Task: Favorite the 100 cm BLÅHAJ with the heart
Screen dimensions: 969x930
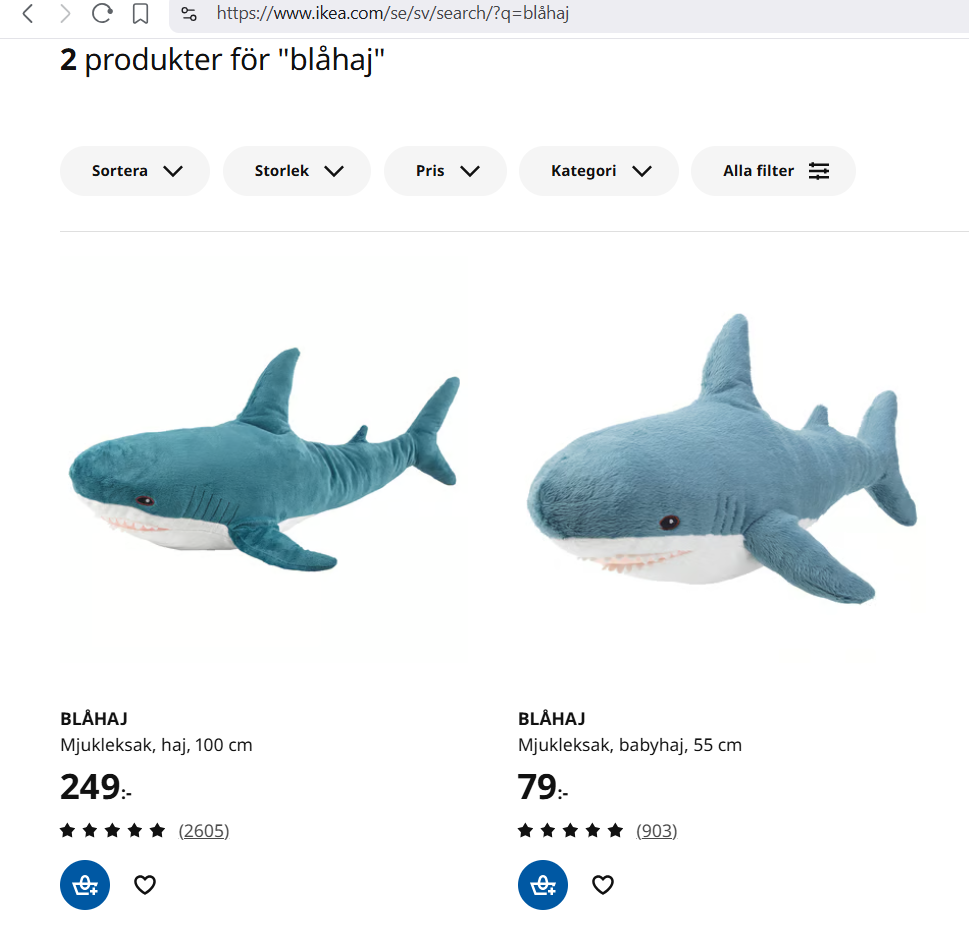Action: coord(145,885)
